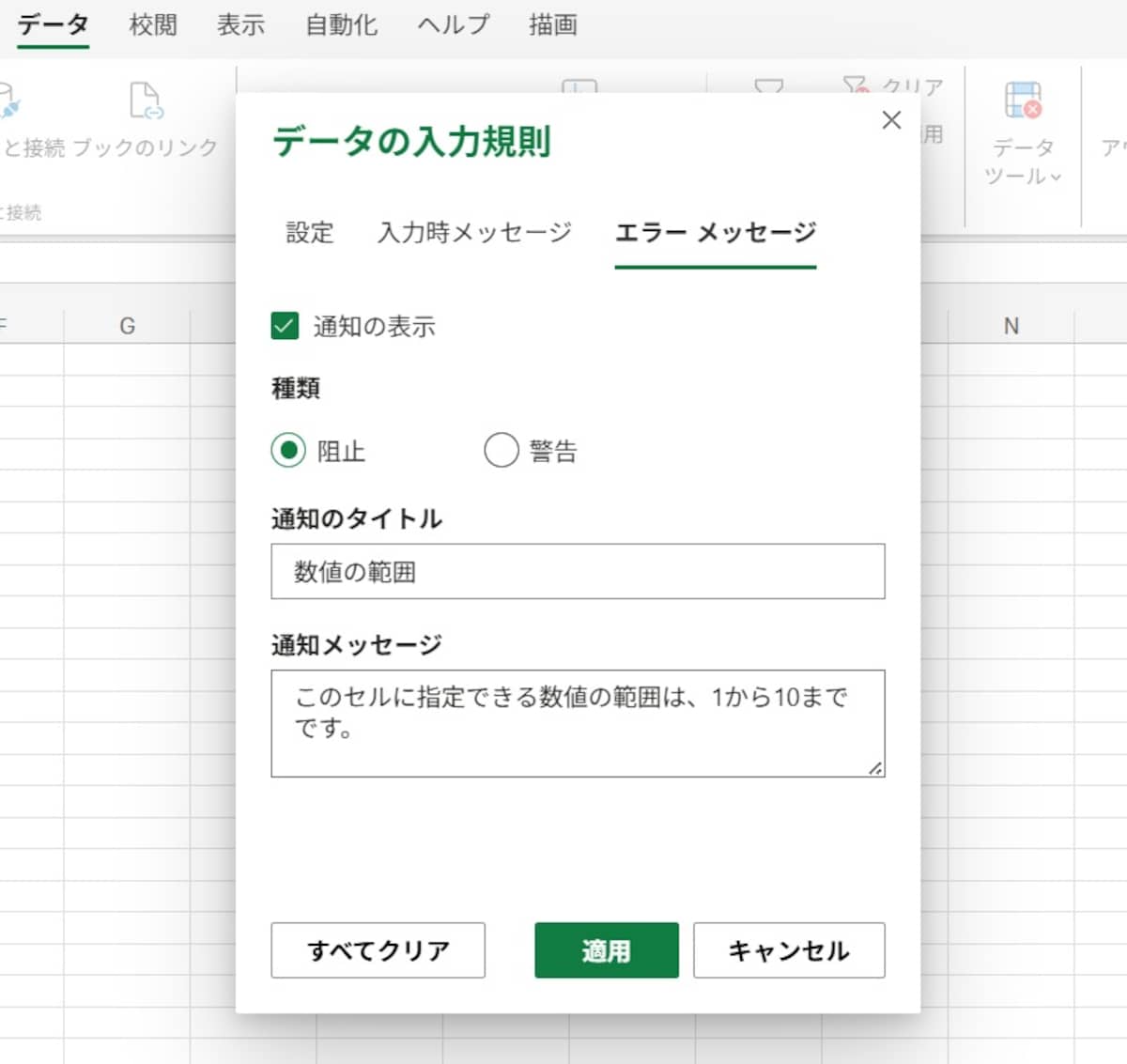Open the ブックのリンク (Workbook Links) icon

(147, 100)
